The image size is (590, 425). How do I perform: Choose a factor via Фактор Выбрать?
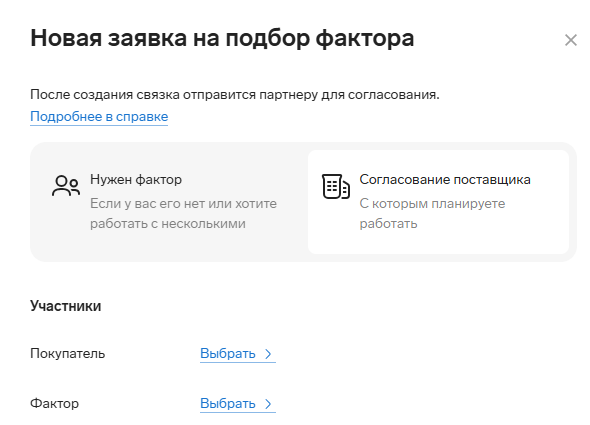[237, 404]
